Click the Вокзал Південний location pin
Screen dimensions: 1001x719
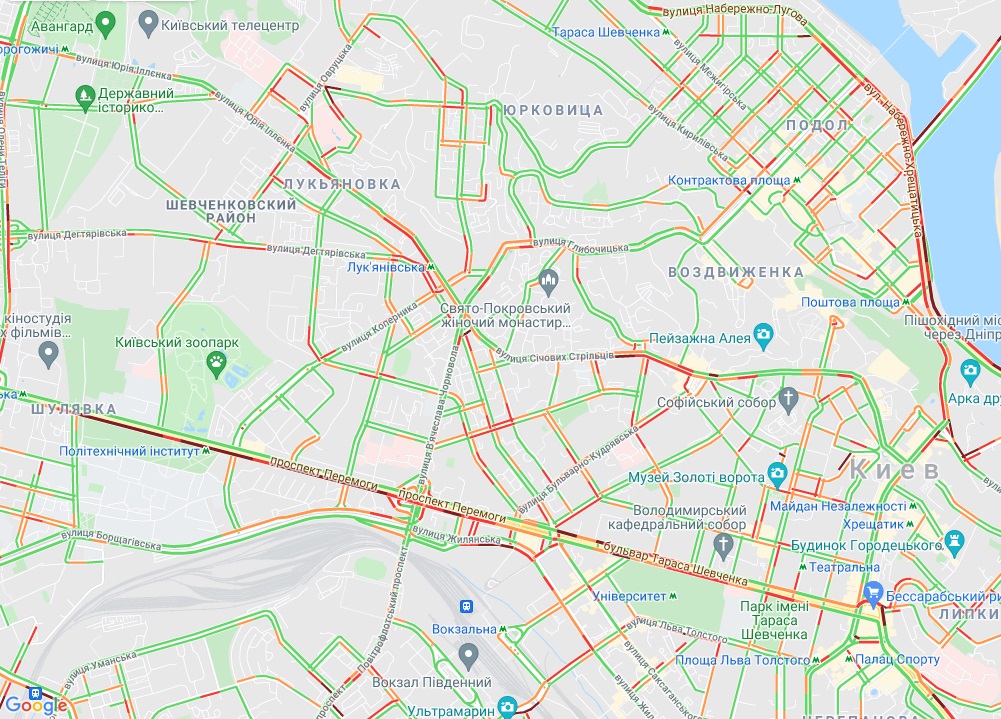pos(469,657)
